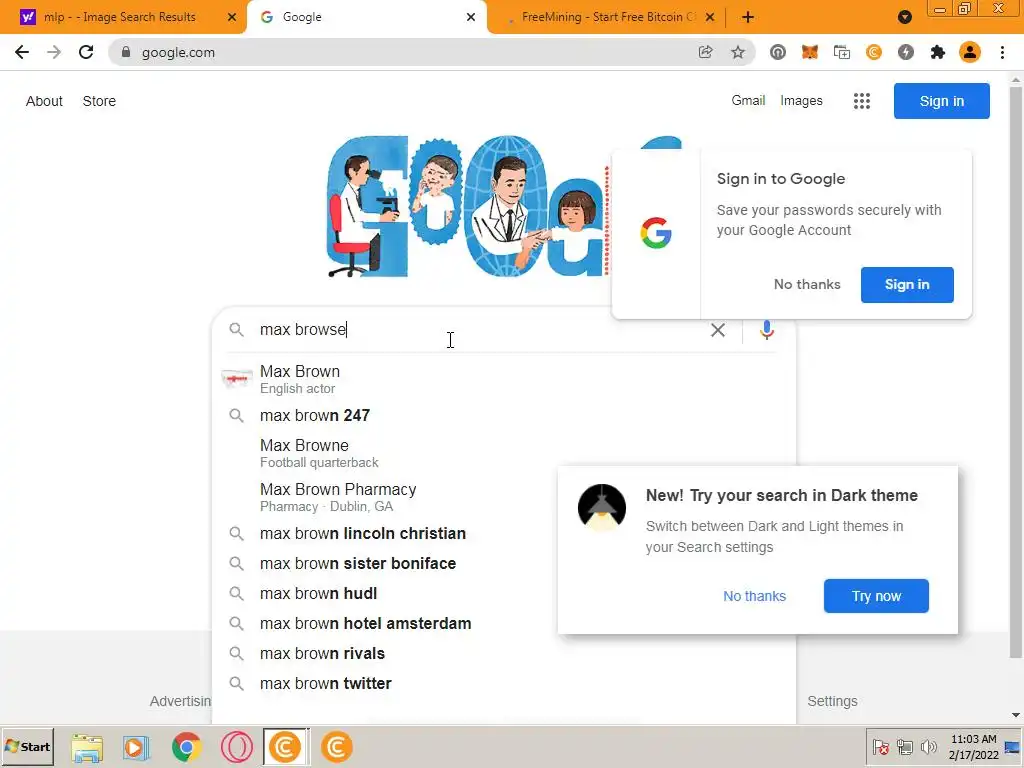The height and width of the screenshot is (768, 1024).
Task: Reload the Google page
Action: pyautogui.click(x=86, y=52)
